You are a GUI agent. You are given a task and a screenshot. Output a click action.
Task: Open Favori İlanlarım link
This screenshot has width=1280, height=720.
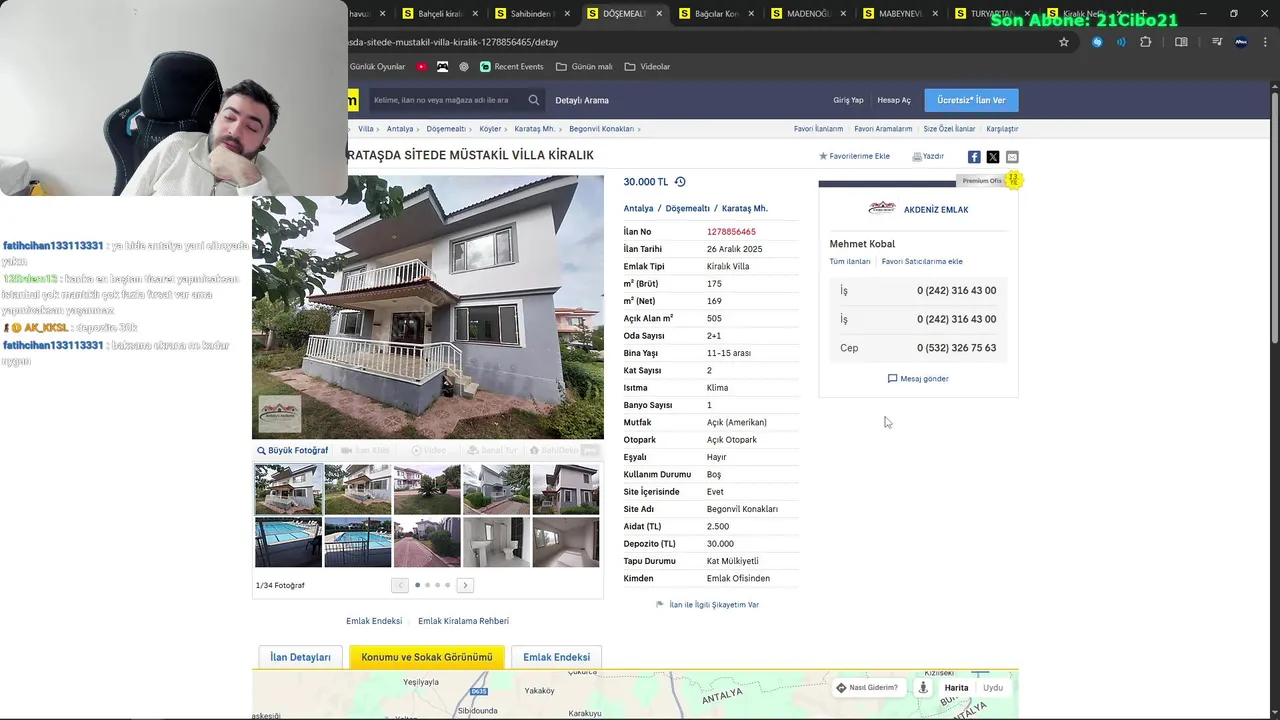tap(818, 129)
